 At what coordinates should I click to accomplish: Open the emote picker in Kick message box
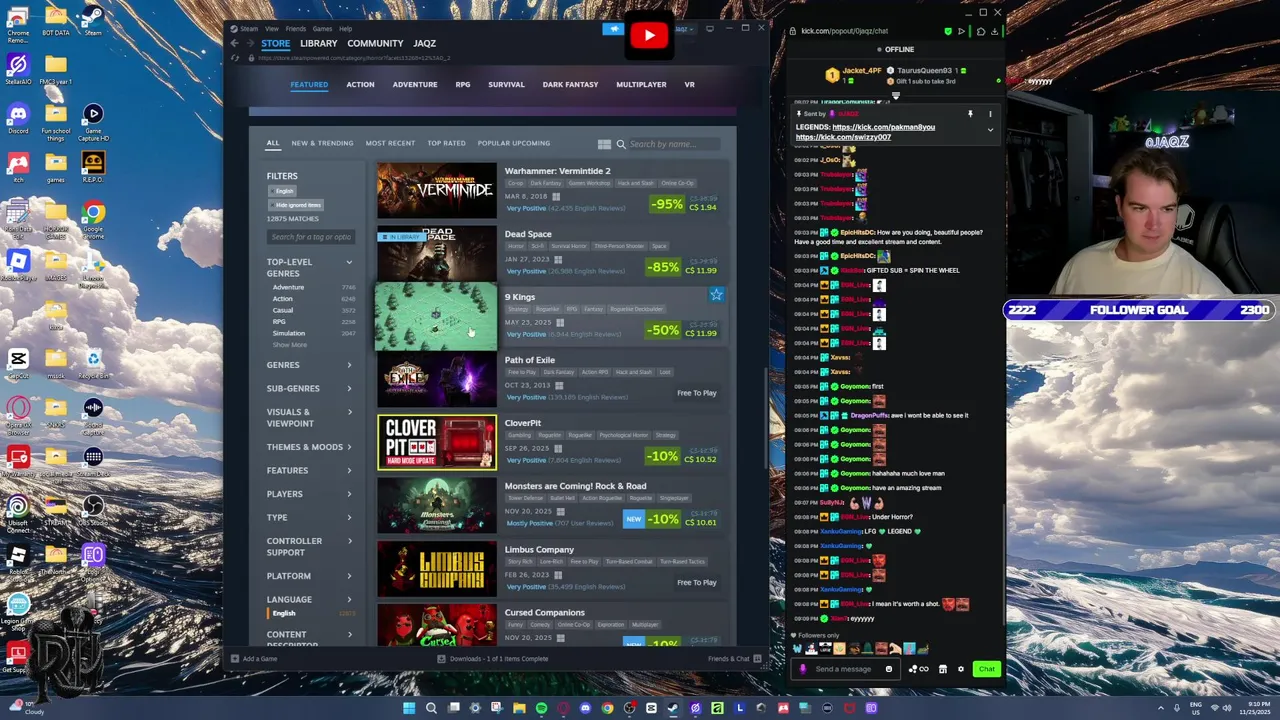(888, 669)
